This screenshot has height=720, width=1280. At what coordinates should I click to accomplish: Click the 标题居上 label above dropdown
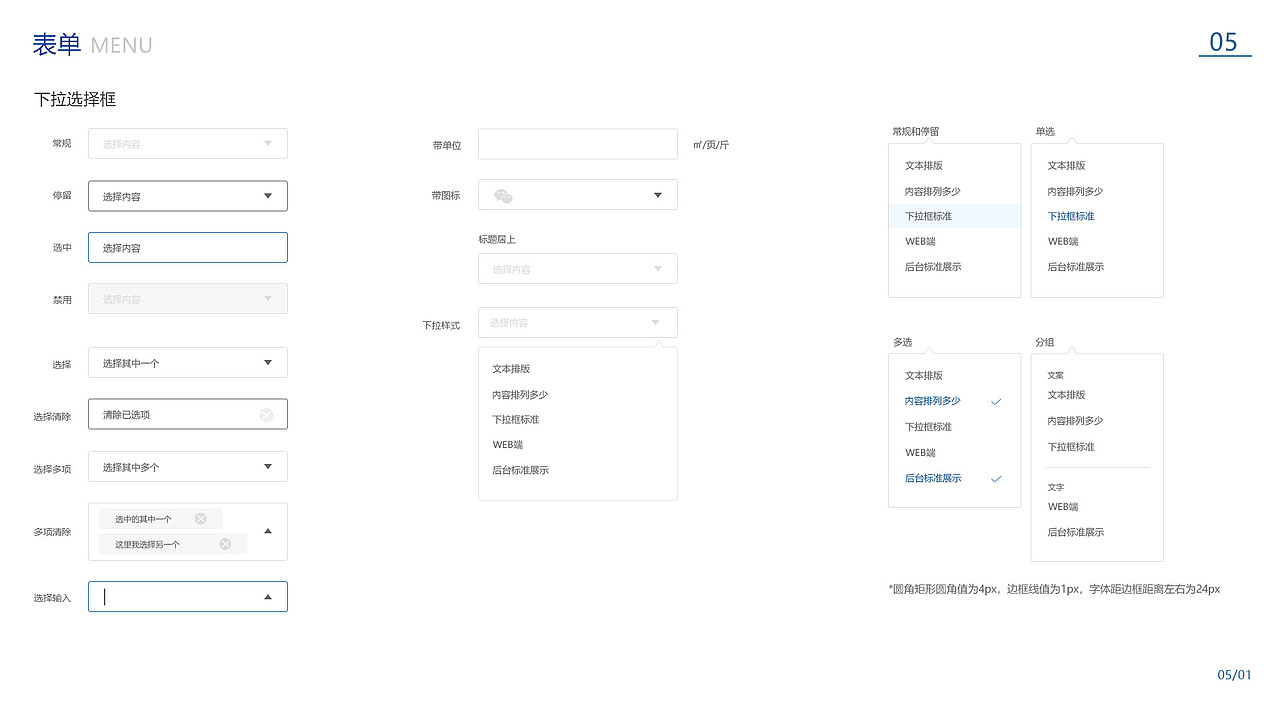coord(497,240)
